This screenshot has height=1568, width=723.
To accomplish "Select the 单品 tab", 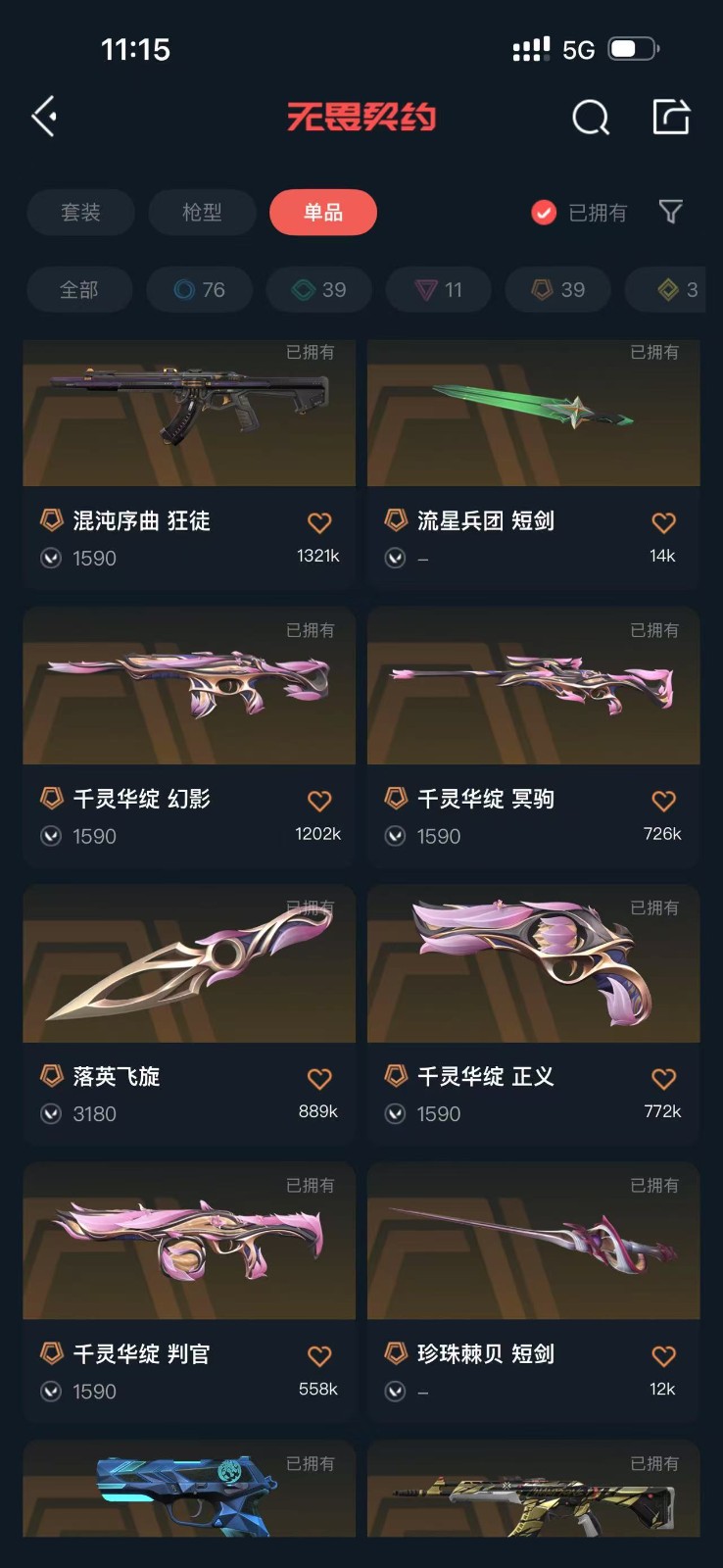I will click(x=323, y=213).
